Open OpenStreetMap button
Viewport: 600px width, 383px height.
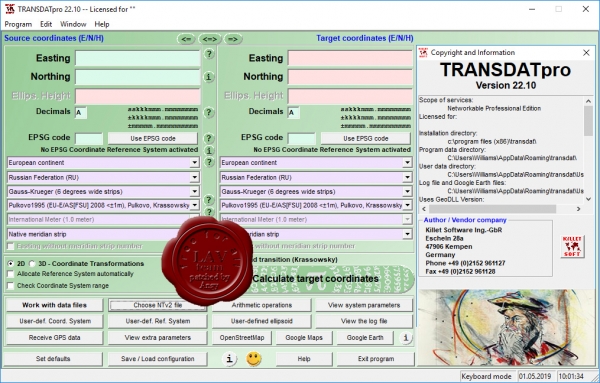click(x=242, y=338)
